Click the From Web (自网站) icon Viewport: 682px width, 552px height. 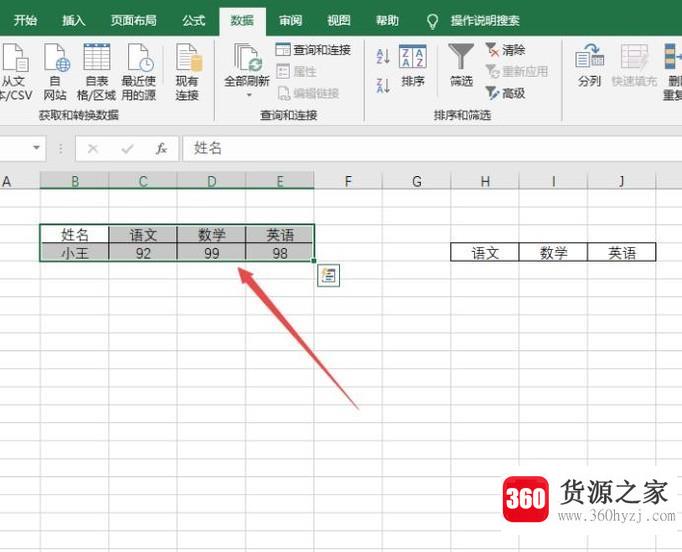56,58
